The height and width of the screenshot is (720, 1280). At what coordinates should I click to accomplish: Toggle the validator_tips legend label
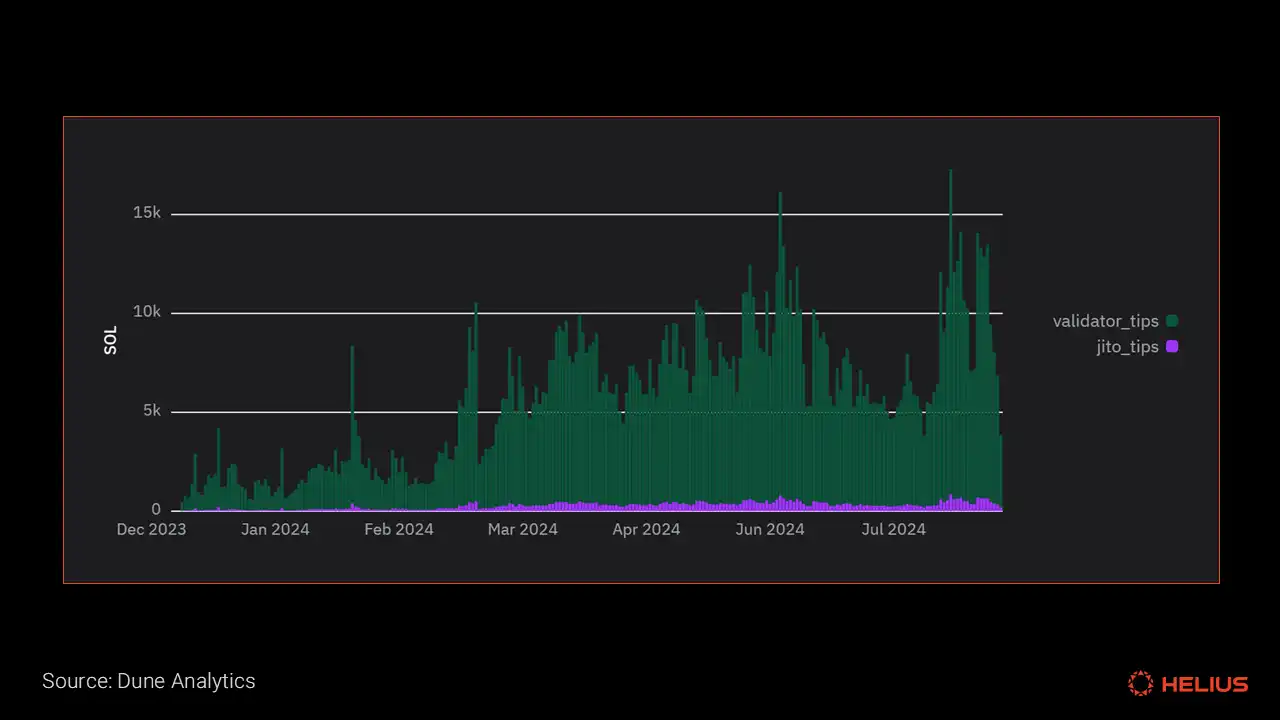(1105, 321)
